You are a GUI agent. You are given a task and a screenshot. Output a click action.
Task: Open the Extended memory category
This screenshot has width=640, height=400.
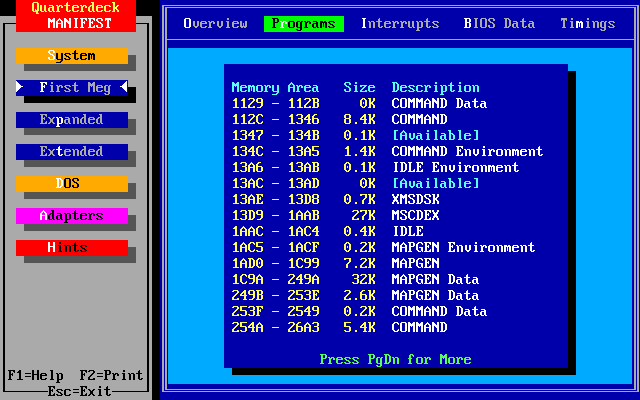point(72,151)
